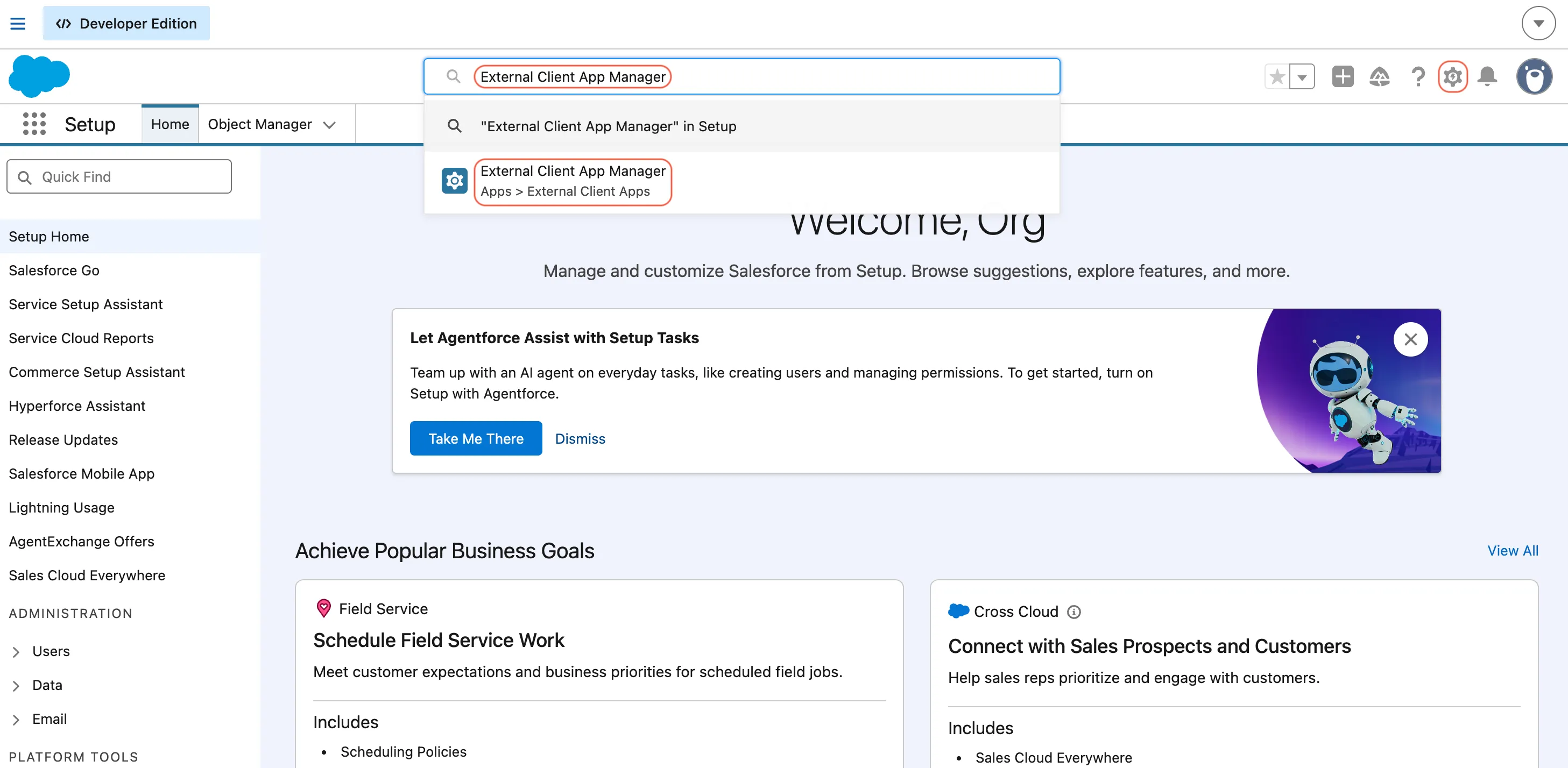The image size is (1568, 768).
Task: Click the gear icon beside External Client App Manager result
Action: [x=454, y=181]
